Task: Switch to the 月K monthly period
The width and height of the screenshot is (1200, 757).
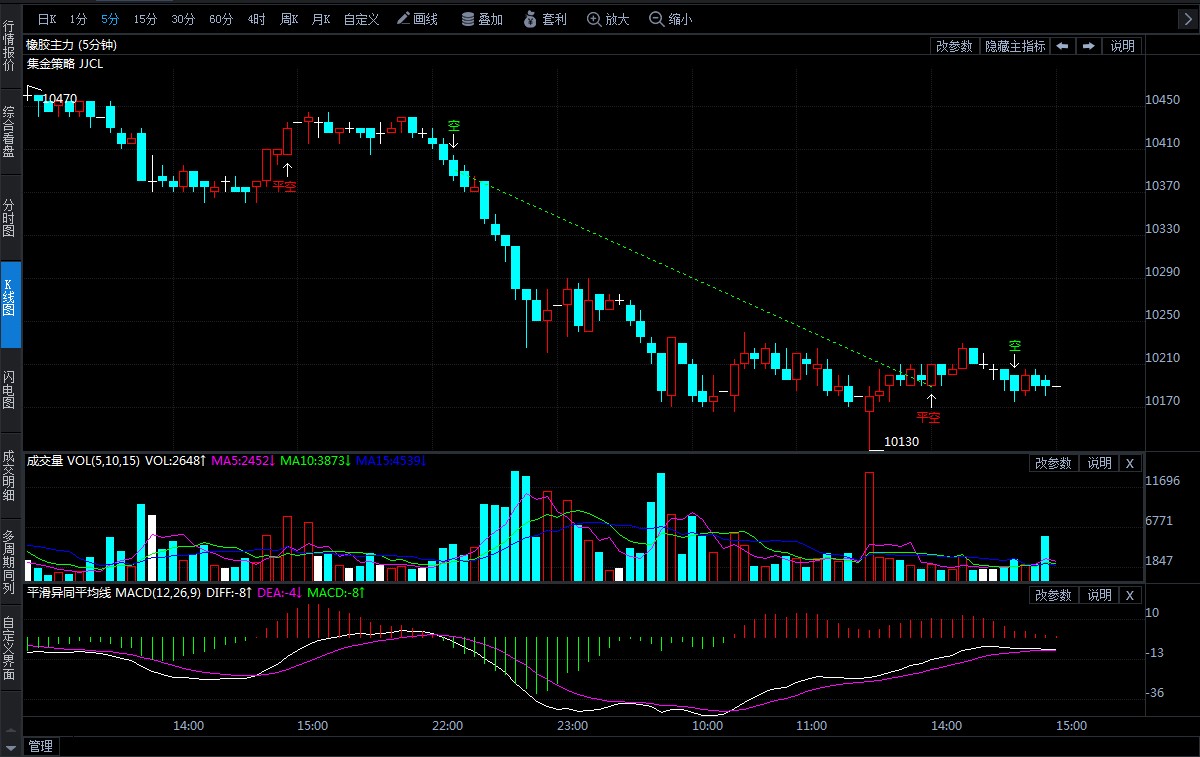Action: [321, 19]
